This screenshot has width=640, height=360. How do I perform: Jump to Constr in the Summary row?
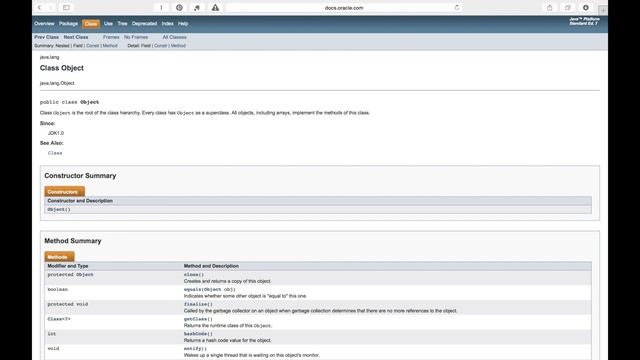coord(93,46)
